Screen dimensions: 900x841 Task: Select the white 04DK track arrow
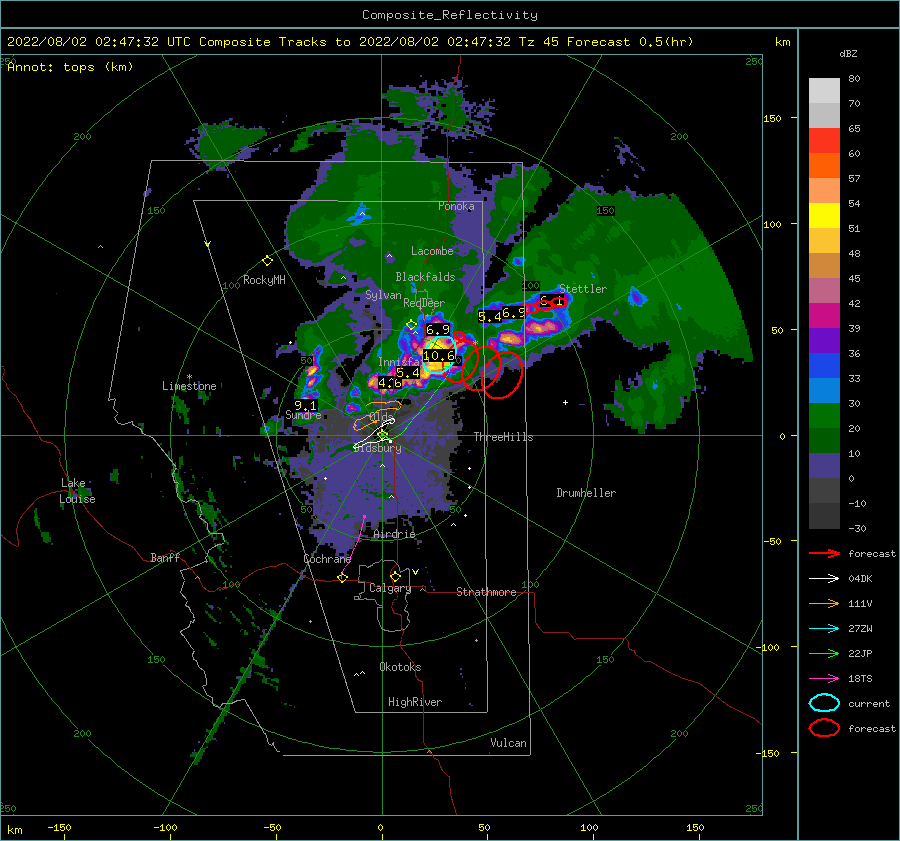click(x=824, y=578)
